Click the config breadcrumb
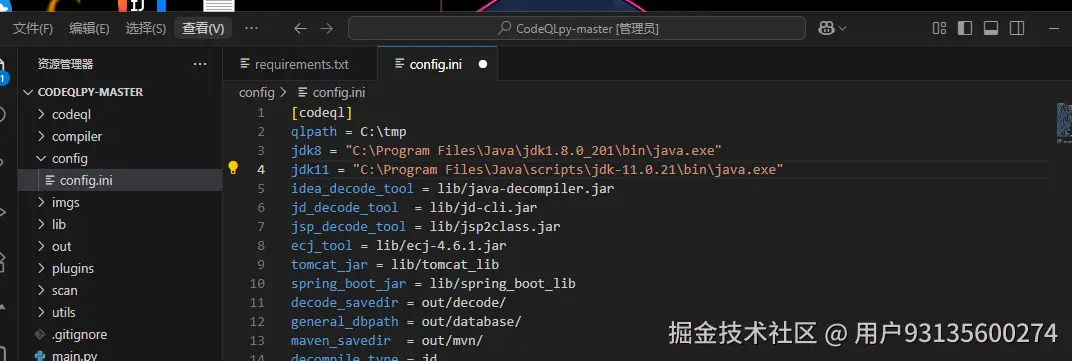Image resolution: width=1072 pixels, height=361 pixels. pos(256,92)
